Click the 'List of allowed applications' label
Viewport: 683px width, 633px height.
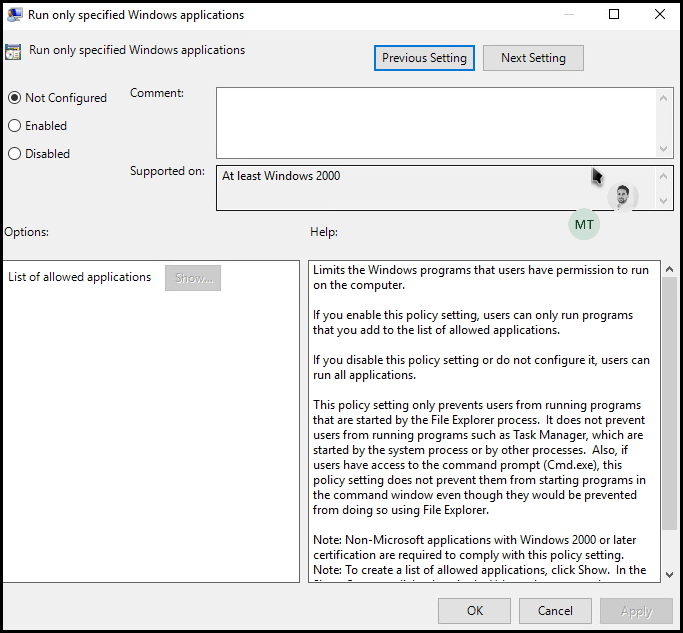79,277
